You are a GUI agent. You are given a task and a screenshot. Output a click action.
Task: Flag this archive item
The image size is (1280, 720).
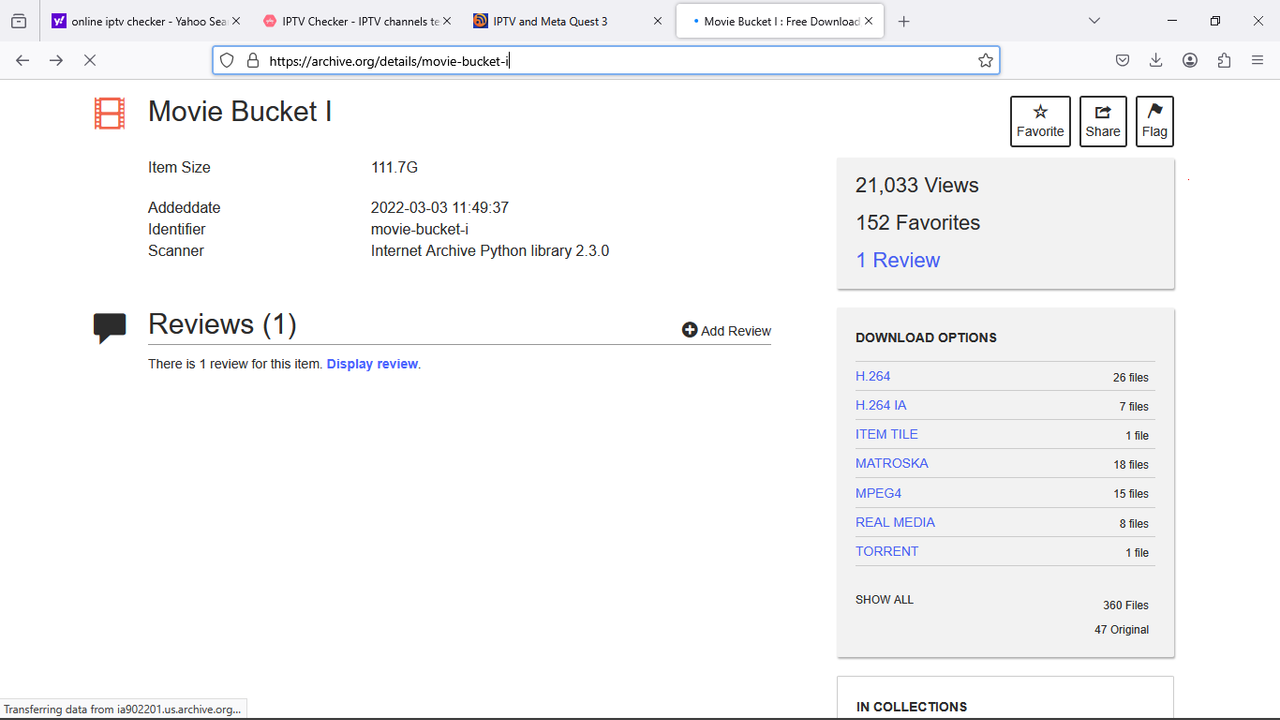pyautogui.click(x=1155, y=121)
